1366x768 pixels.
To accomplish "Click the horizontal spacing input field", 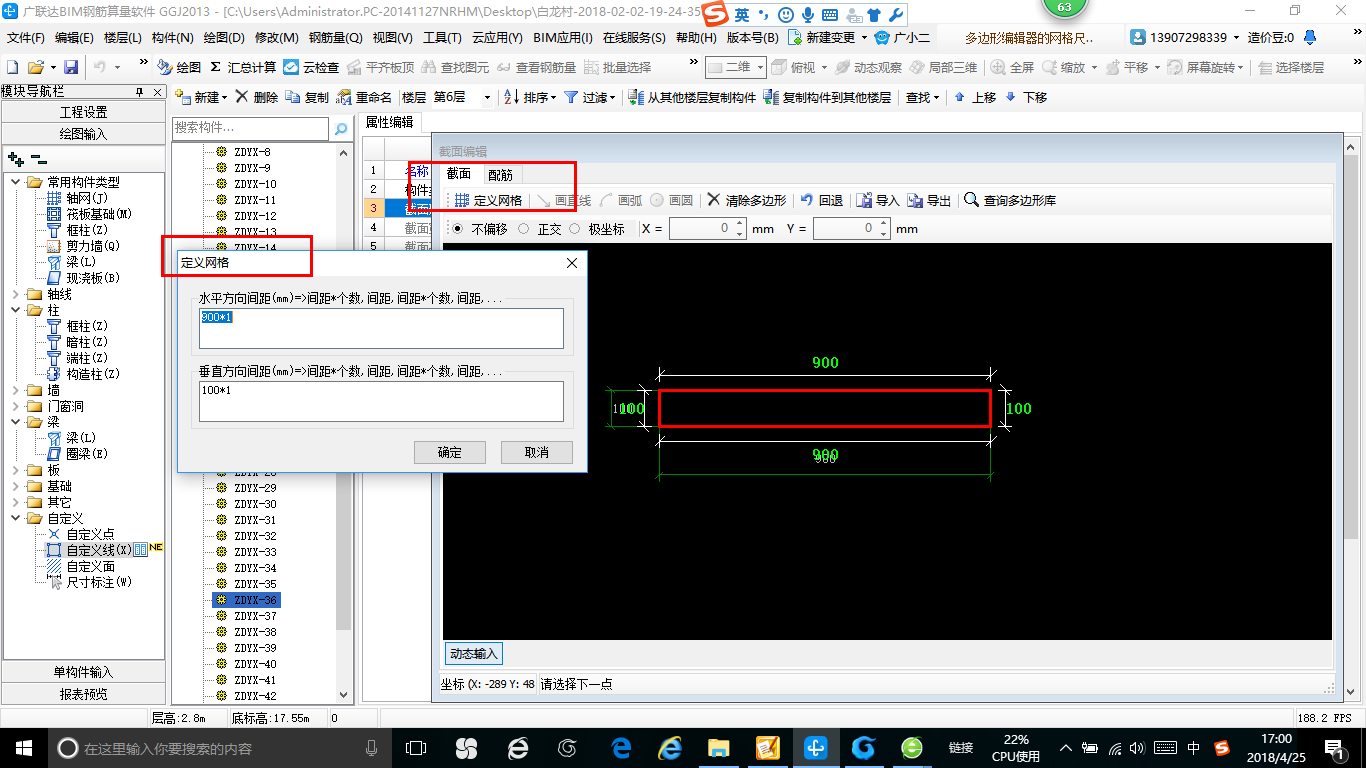I will (381, 328).
